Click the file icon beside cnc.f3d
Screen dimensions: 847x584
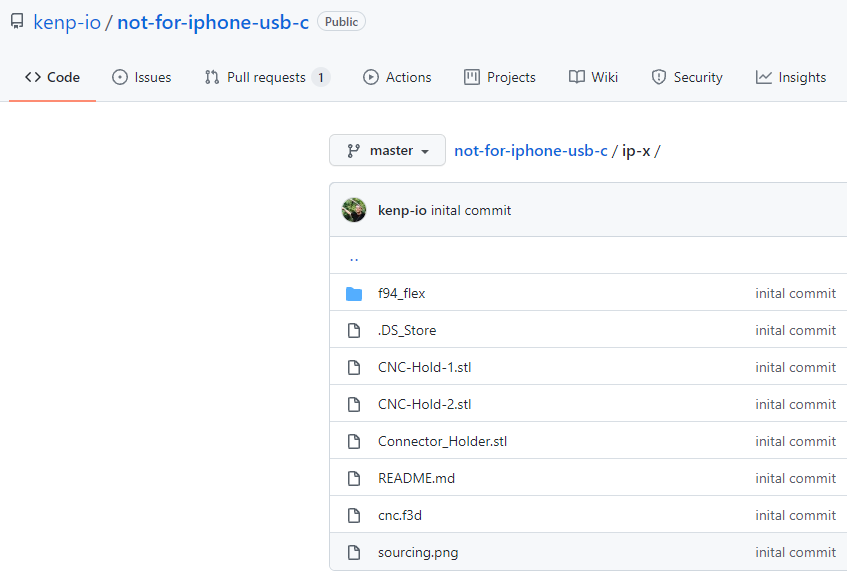[353, 515]
